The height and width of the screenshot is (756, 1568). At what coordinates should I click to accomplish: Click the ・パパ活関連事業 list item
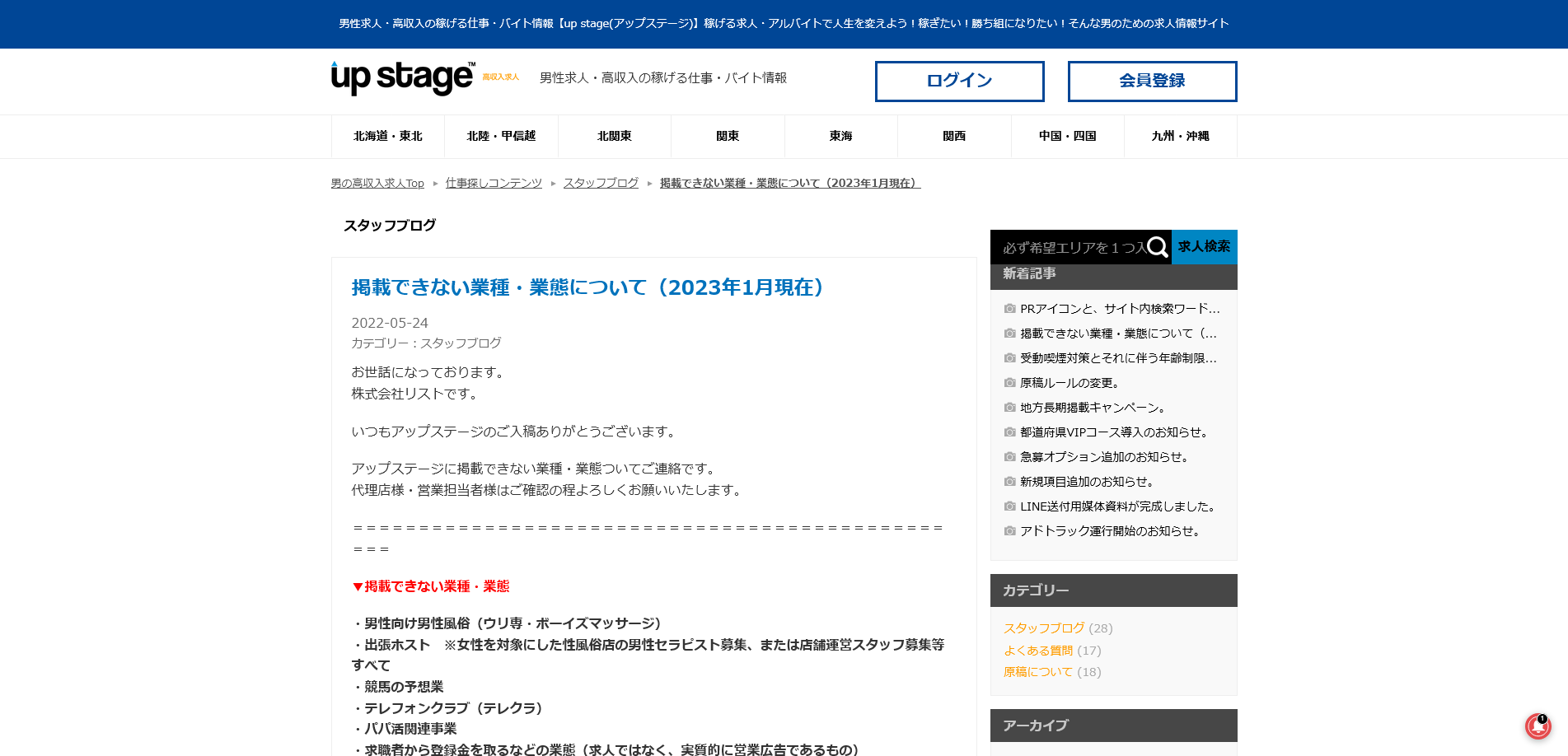click(405, 729)
